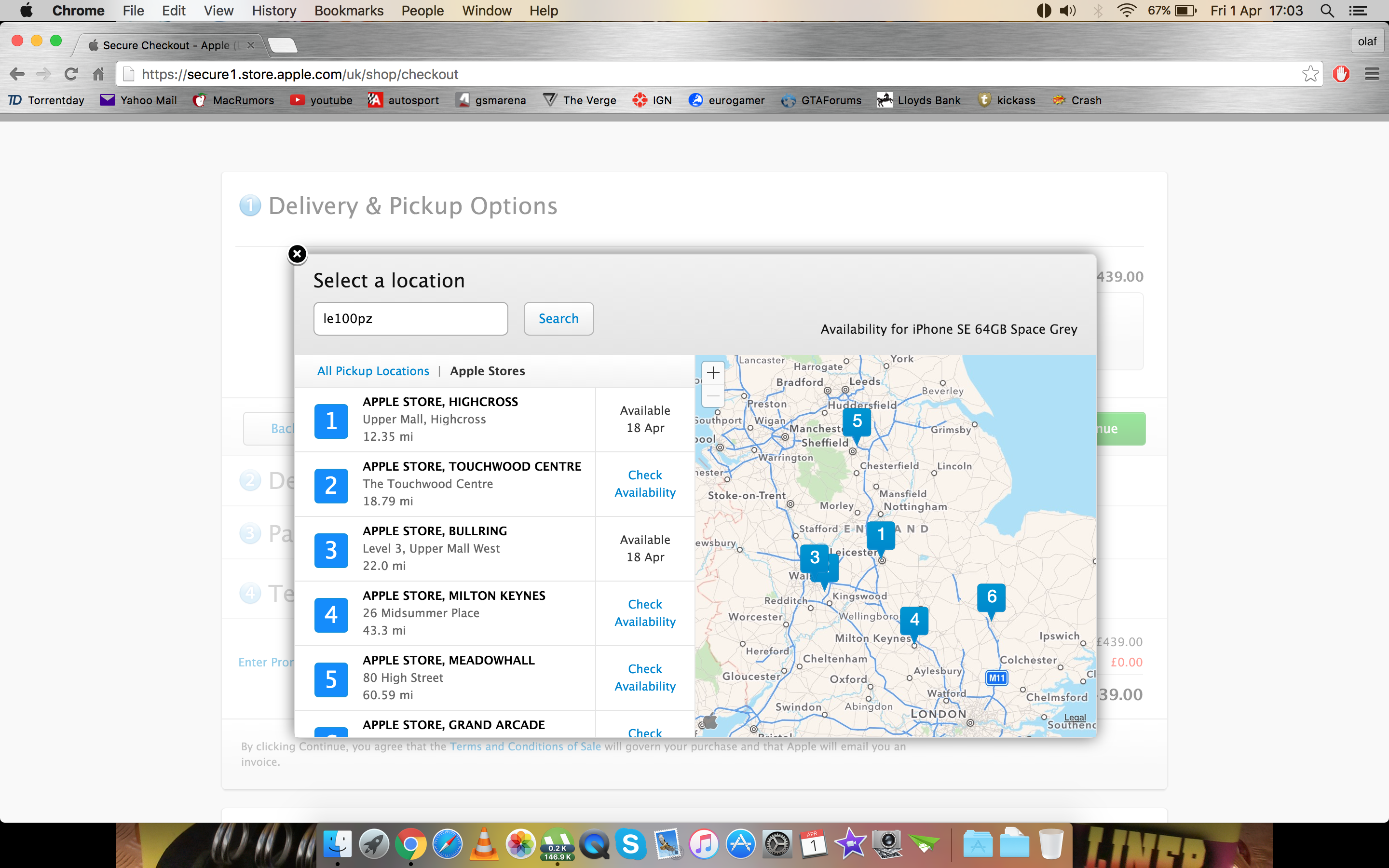Click map pin 4 near Milton Keynes
Image resolution: width=1389 pixels, height=868 pixels.
914,622
